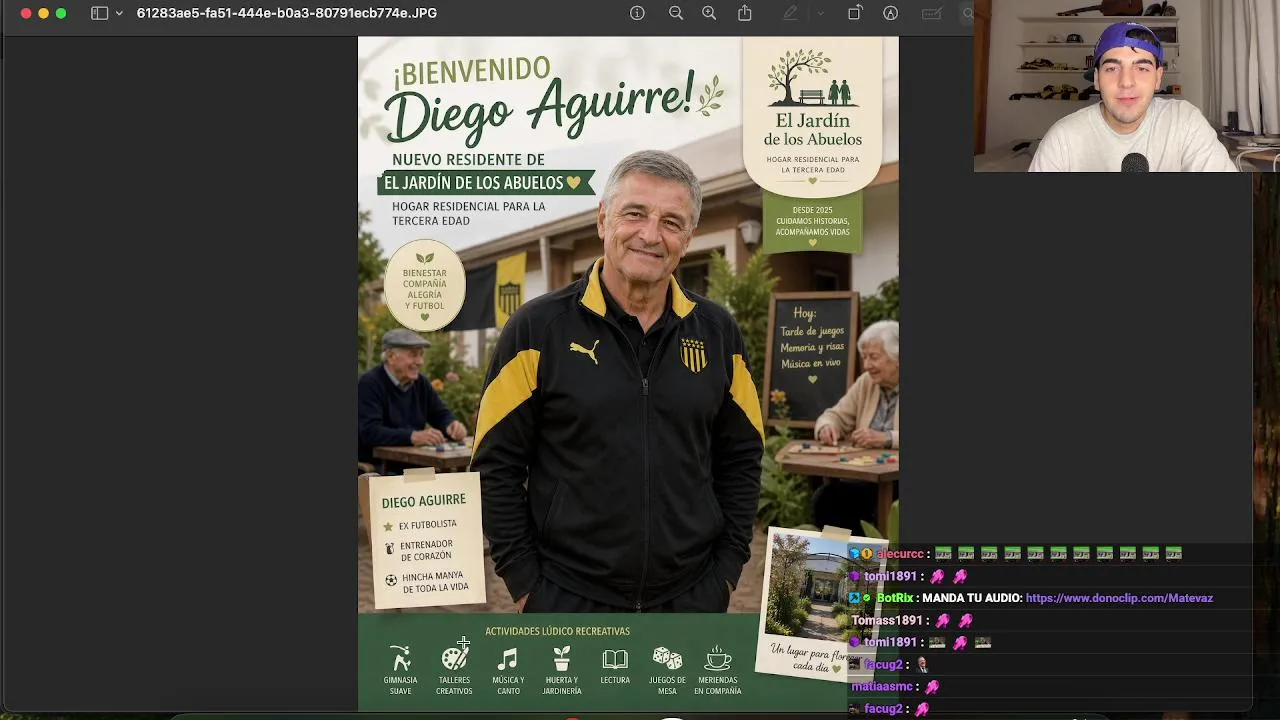Open the highlight color dropdown arrow
The height and width of the screenshot is (720, 1280).
pyautogui.click(x=820, y=13)
